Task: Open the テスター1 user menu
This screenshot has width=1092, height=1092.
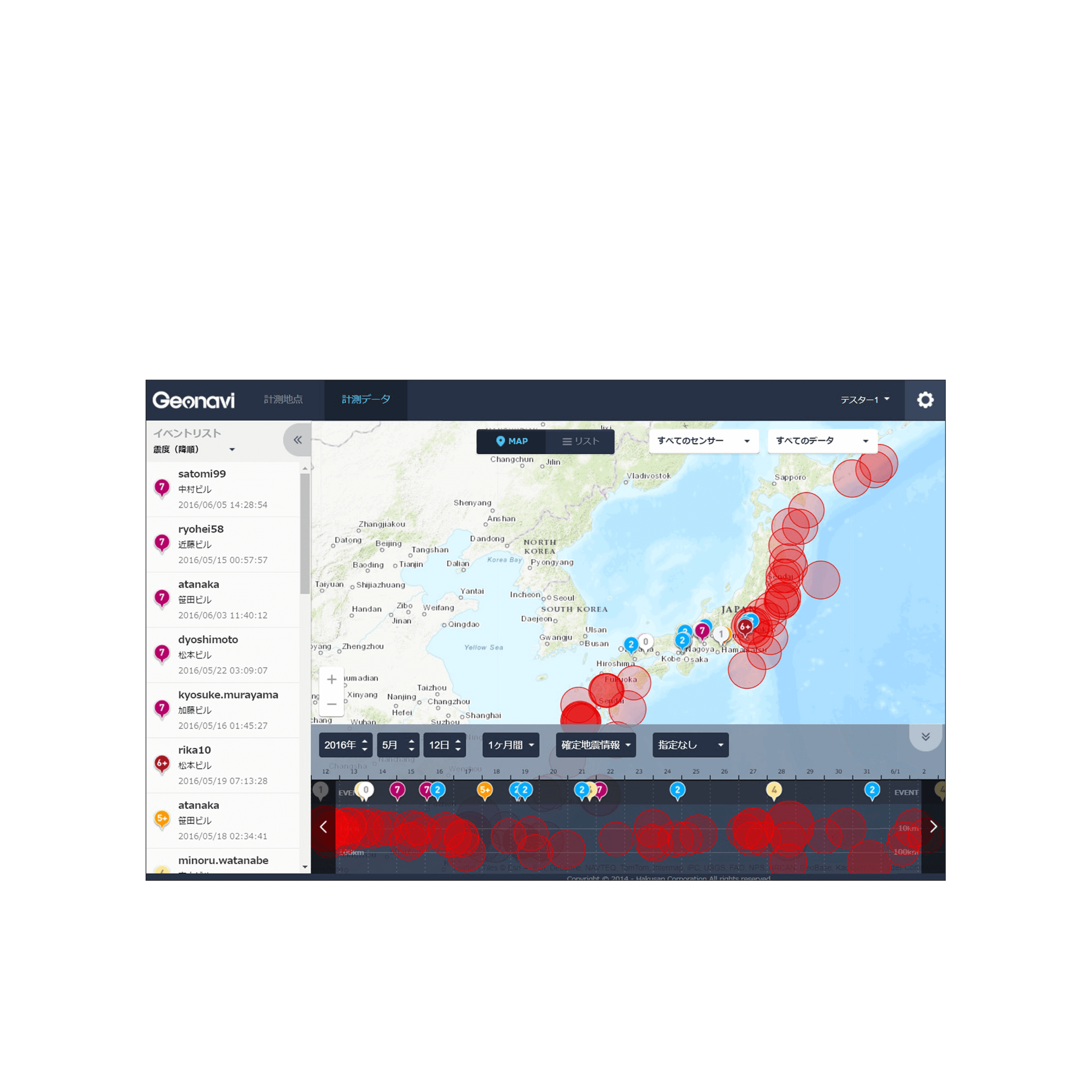Action: coord(864,400)
